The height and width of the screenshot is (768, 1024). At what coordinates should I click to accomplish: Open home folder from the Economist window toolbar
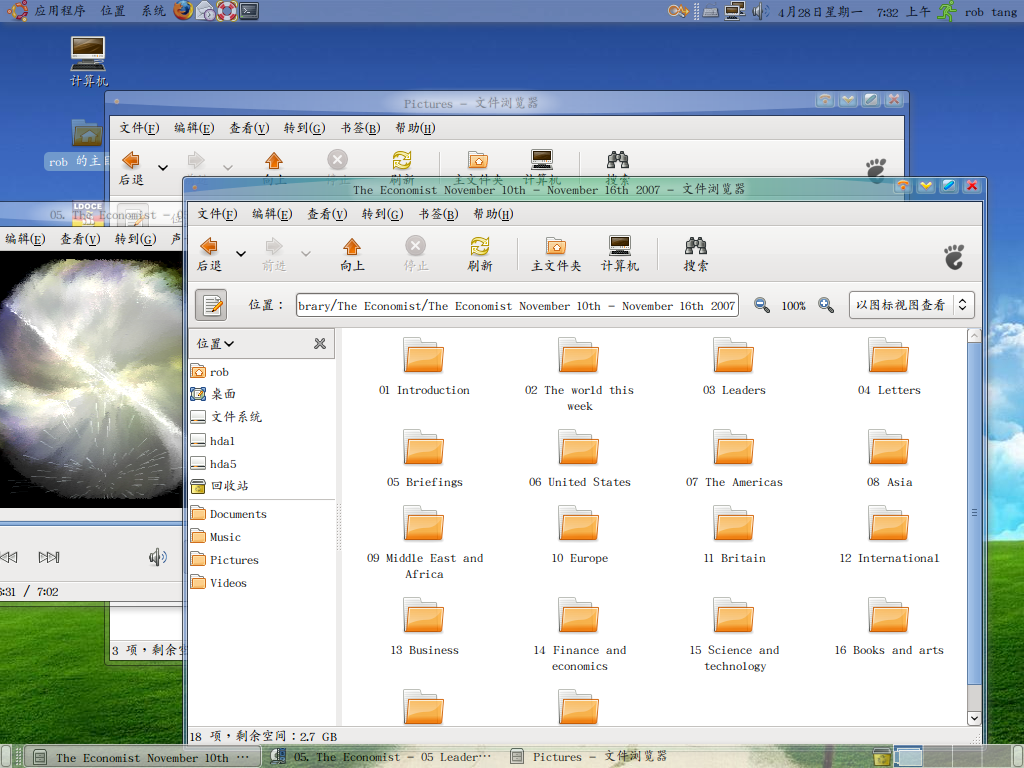tap(556, 254)
